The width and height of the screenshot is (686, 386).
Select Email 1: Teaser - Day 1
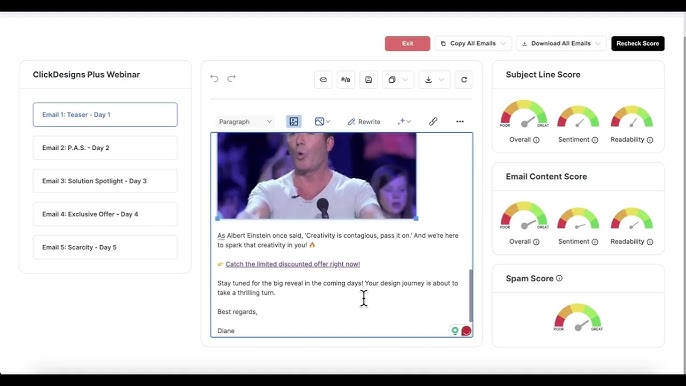tap(105, 115)
